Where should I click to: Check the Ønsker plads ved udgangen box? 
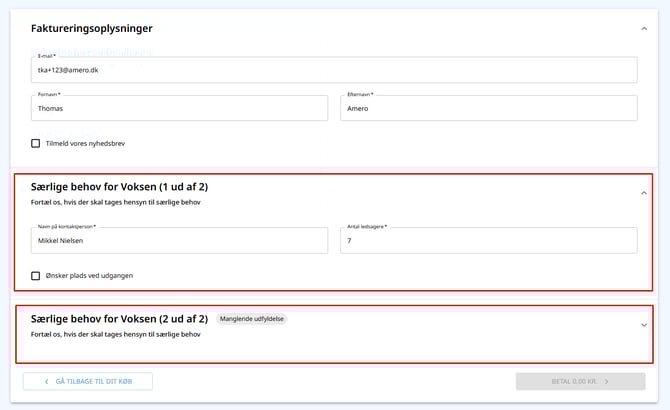[x=36, y=276]
